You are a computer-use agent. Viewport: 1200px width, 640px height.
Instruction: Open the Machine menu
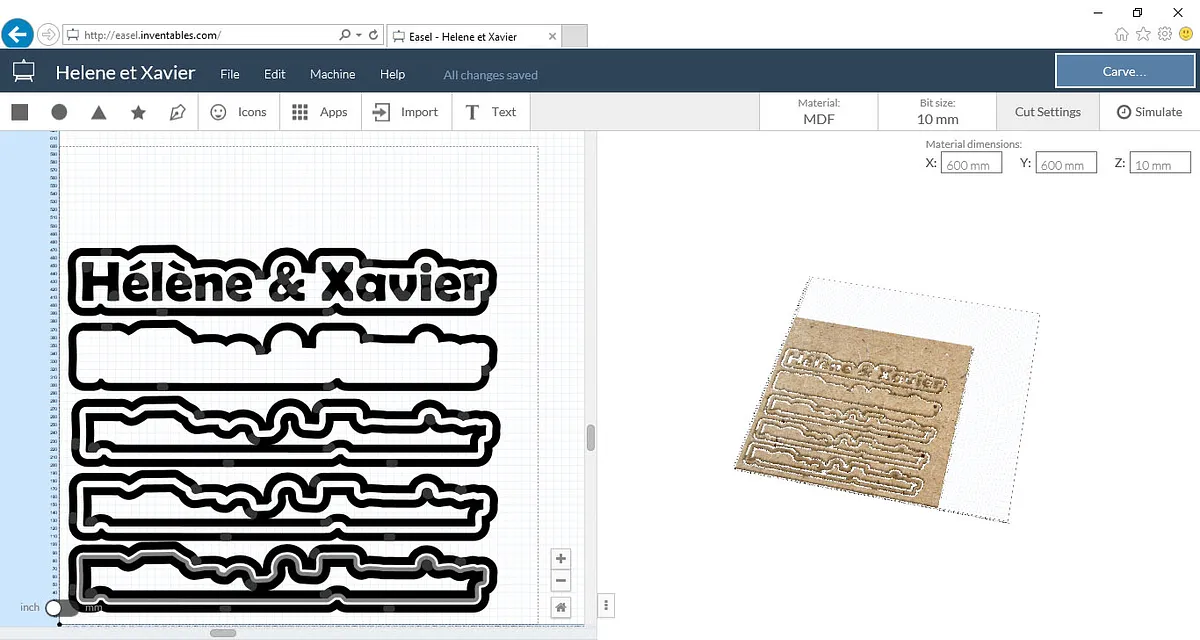click(332, 74)
